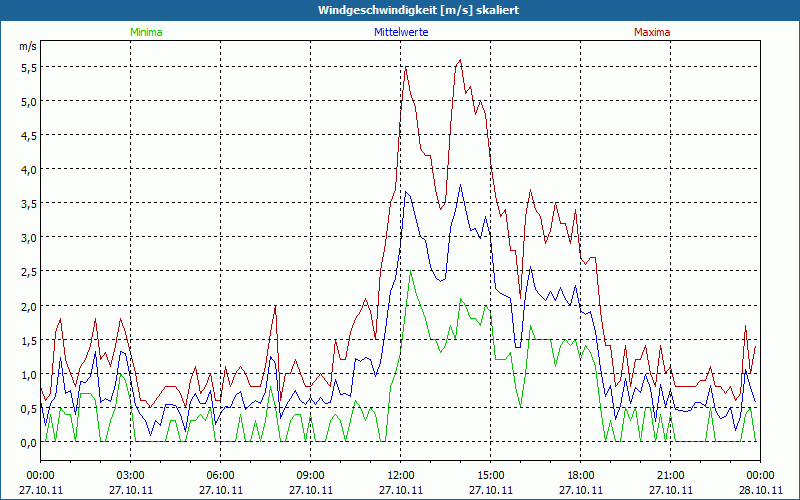Click the chart title Windgeschwindigkeit [m/s] skaliert
The image size is (800, 500).
point(418,10)
